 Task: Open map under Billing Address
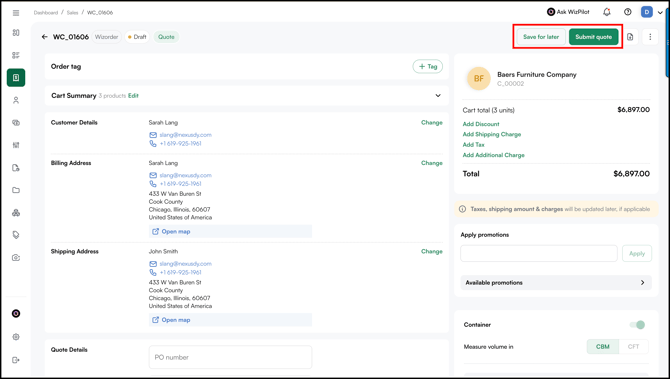tap(230, 232)
